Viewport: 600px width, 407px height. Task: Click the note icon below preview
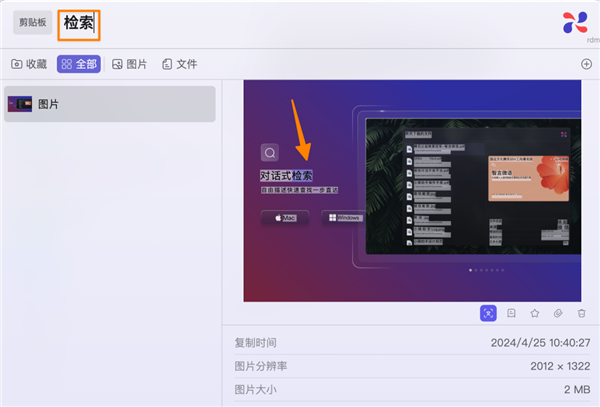(511, 314)
